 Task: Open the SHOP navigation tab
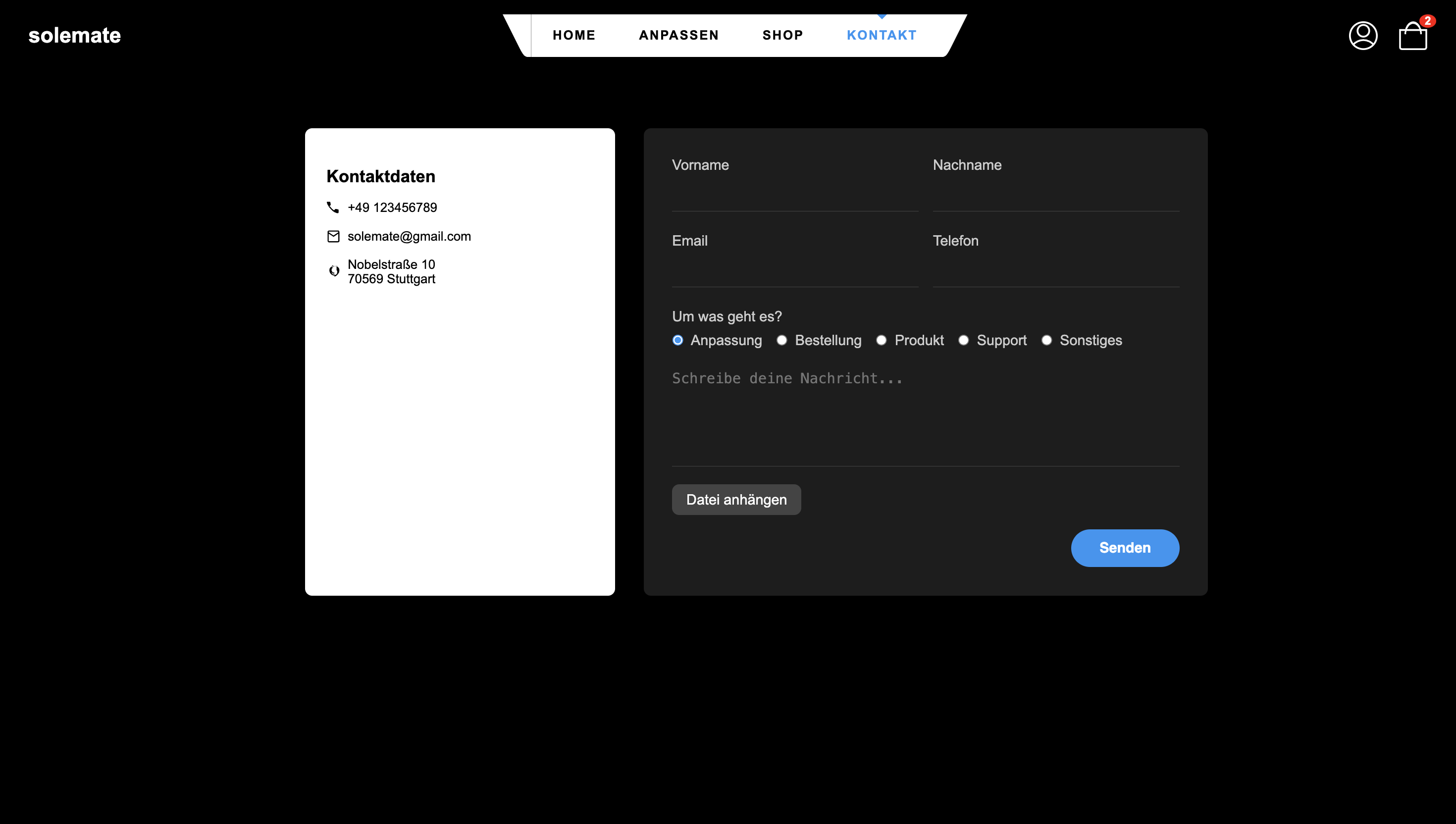[782, 35]
